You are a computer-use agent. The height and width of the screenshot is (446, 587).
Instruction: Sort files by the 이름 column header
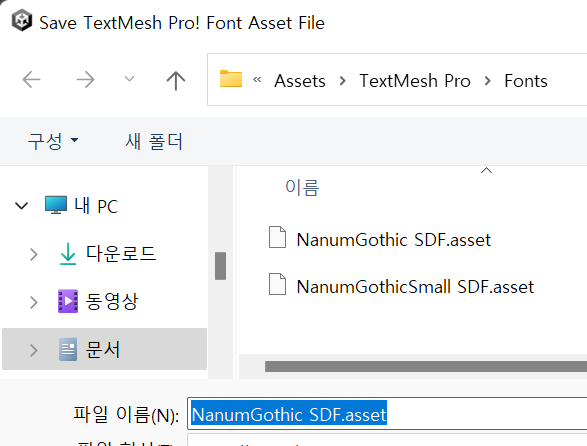[x=302, y=187]
